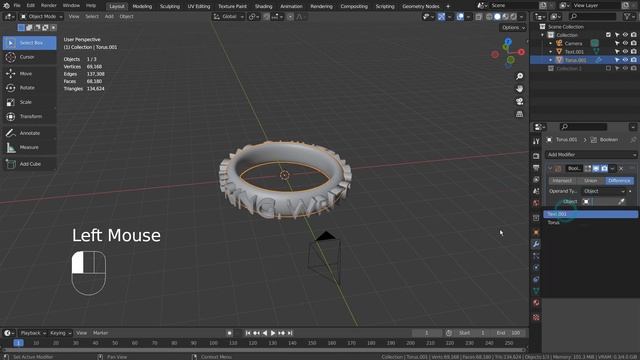Viewport: 640px width, 360px height.
Task: Click the zoom magnifier icon in viewport
Action: coord(520,76)
